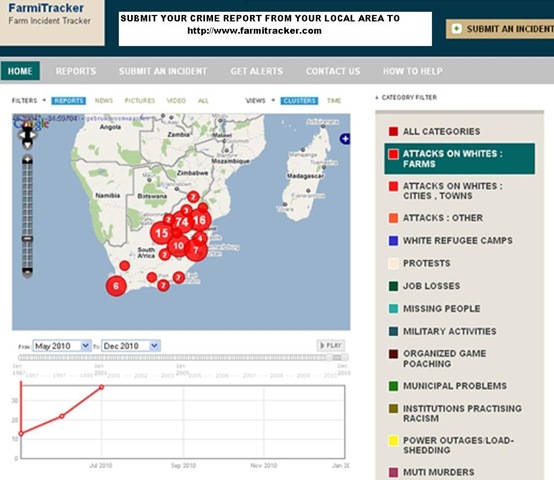Zoom in with the map plus button
This screenshot has height=480, width=554.
click(27, 160)
